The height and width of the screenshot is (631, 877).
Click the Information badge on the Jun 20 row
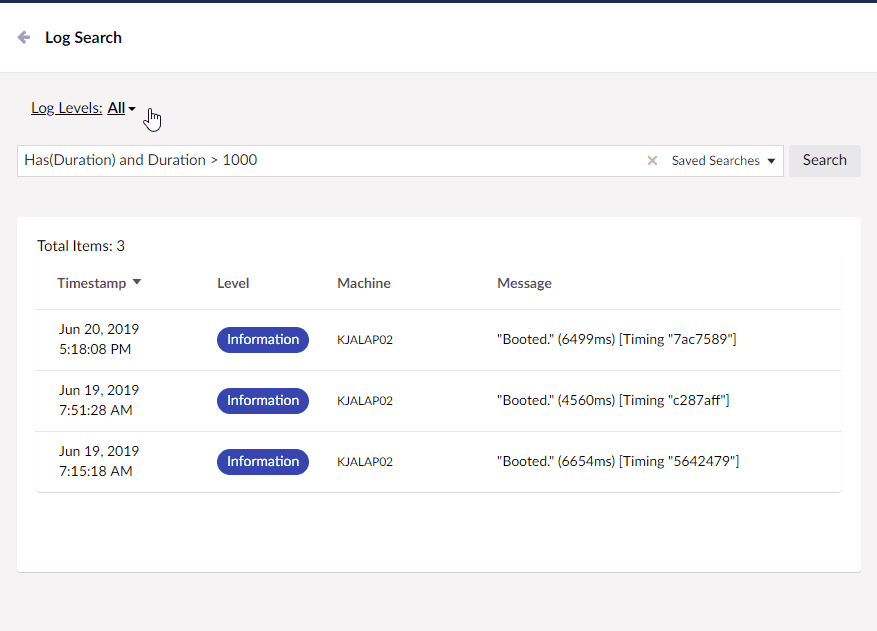[x=262, y=339]
